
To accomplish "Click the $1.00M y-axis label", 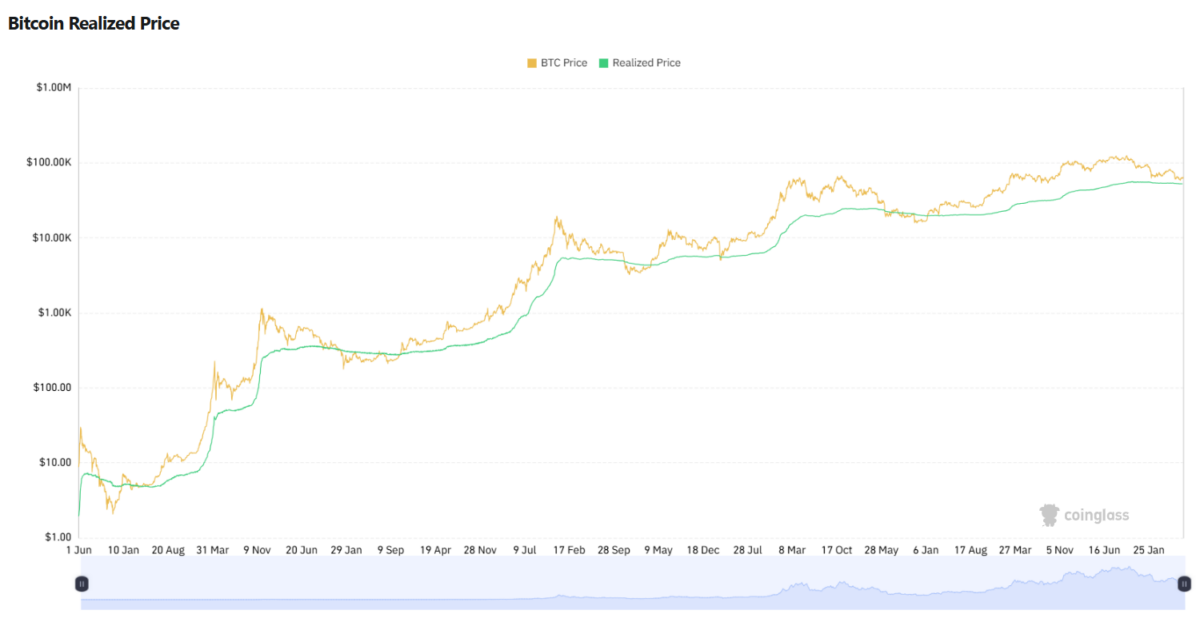I will [54, 88].
